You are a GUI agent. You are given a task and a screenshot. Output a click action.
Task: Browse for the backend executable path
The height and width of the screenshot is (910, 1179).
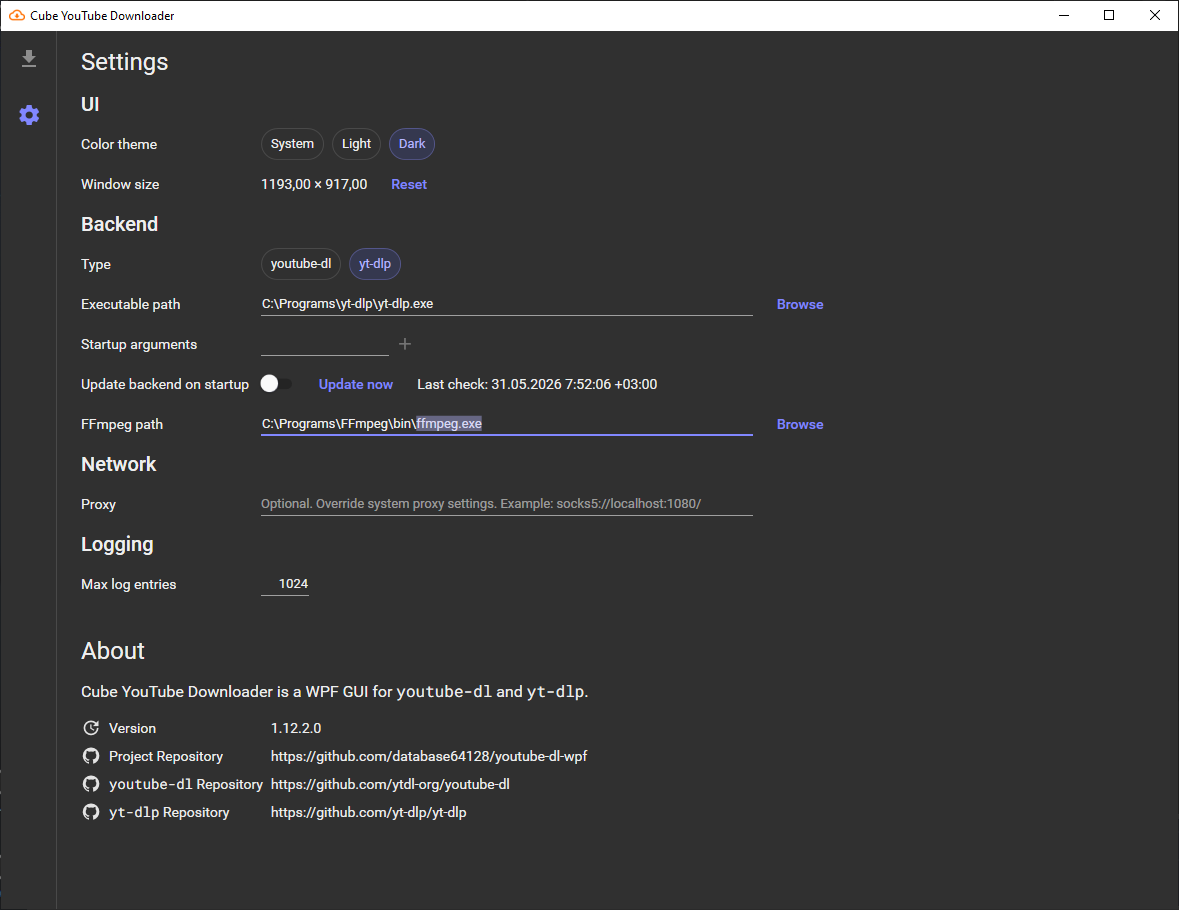[x=800, y=304]
